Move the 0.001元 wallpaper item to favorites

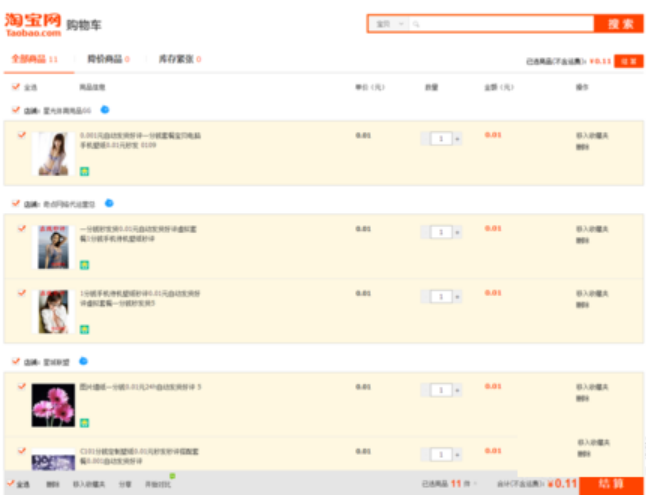pyautogui.click(x=592, y=136)
